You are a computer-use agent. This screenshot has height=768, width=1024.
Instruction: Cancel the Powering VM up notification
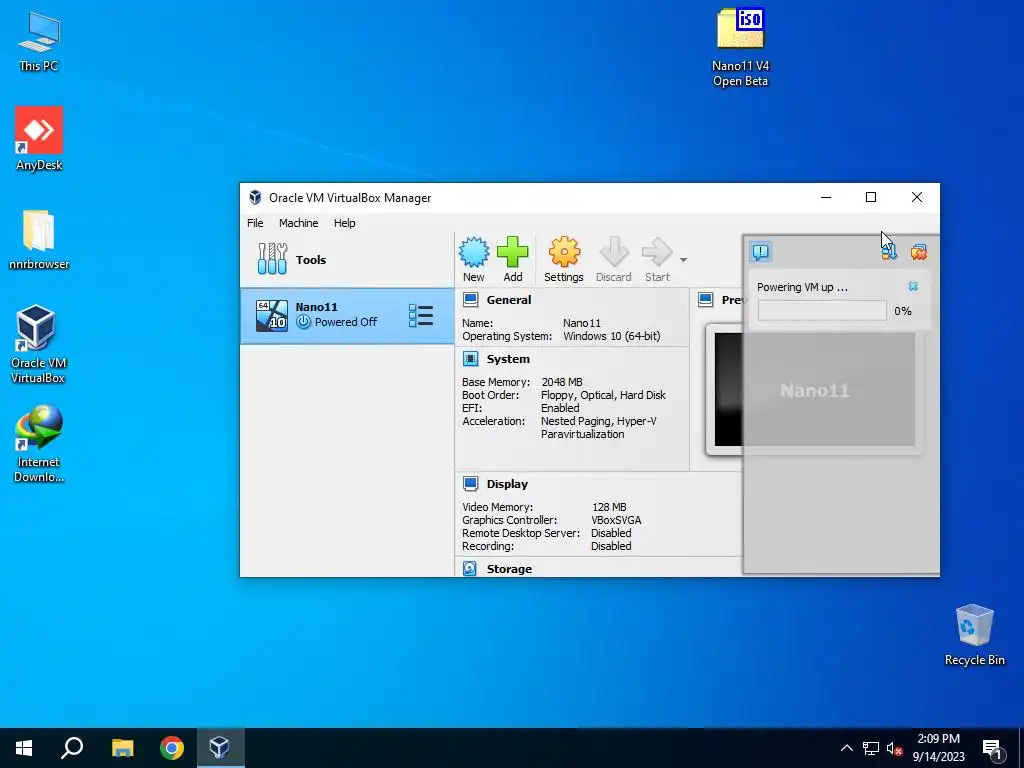[913, 287]
